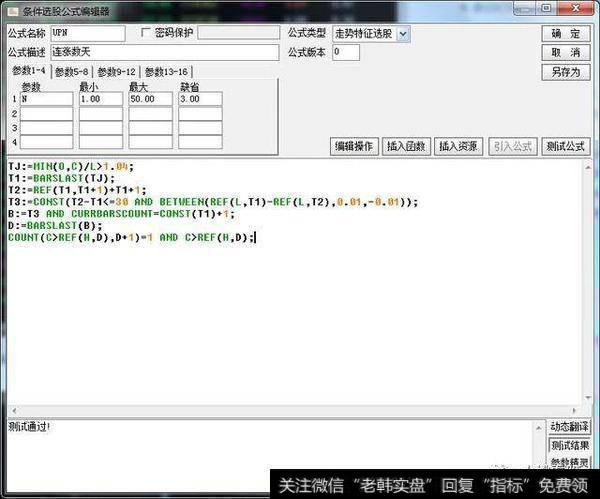Image resolution: width=600 pixels, height=499 pixels.
Task: Toggle 密码保护 password protection checkbox
Action: click(145, 33)
